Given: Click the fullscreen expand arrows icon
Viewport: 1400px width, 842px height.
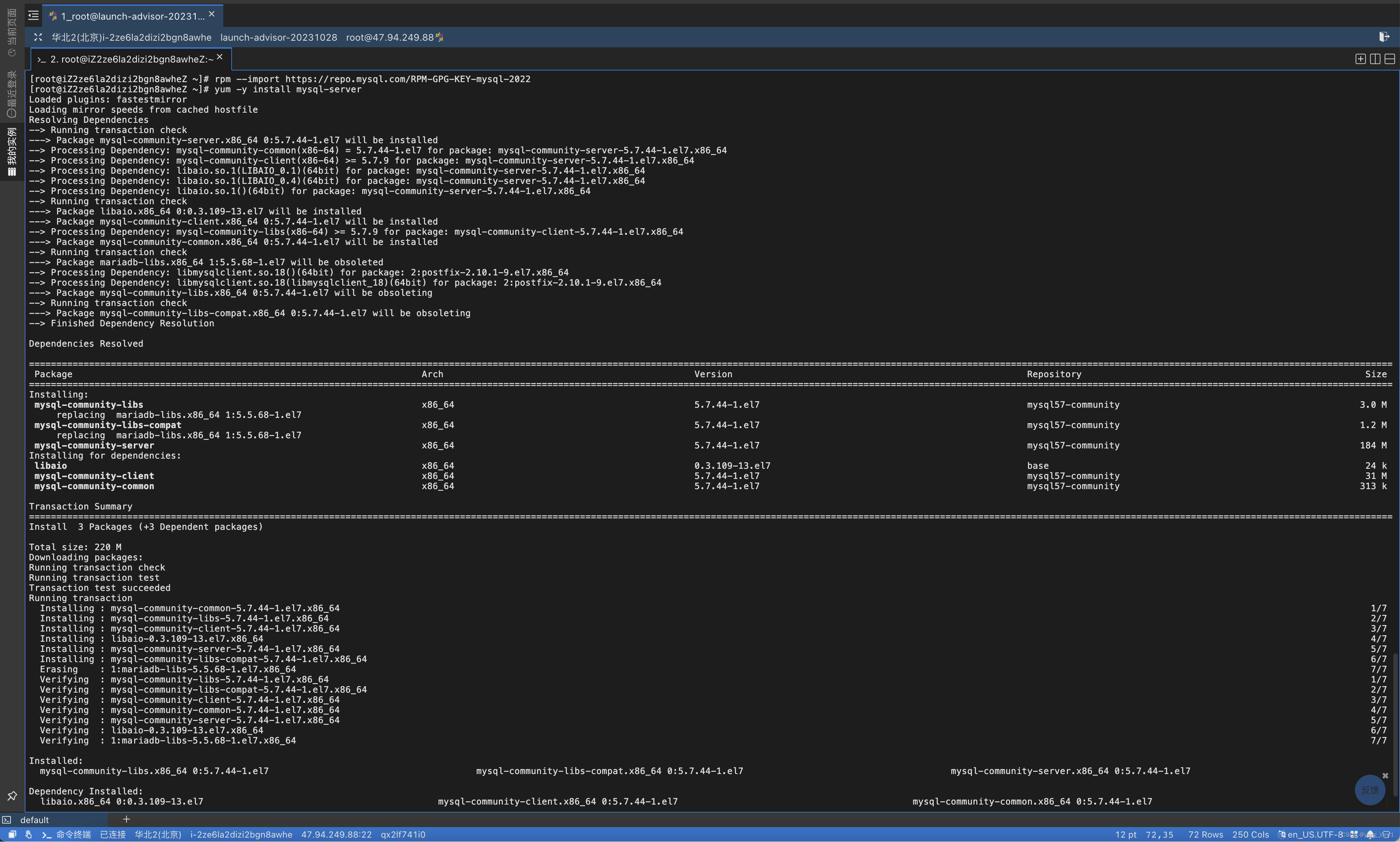Looking at the screenshot, I should [x=38, y=37].
